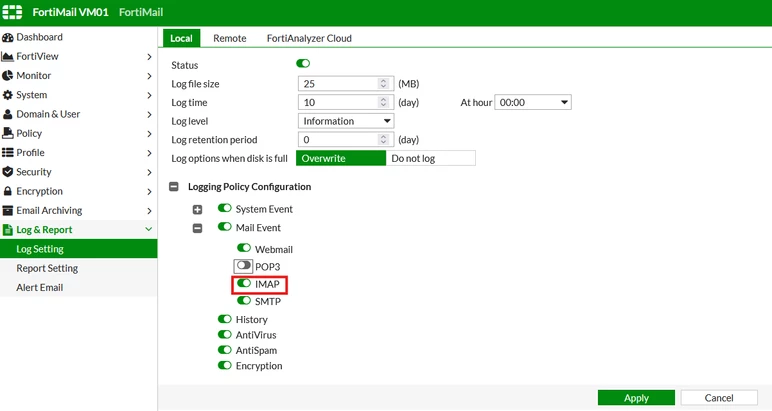Enable POP3 logging switch
The image size is (772, 411).
(x=243, y=265)
